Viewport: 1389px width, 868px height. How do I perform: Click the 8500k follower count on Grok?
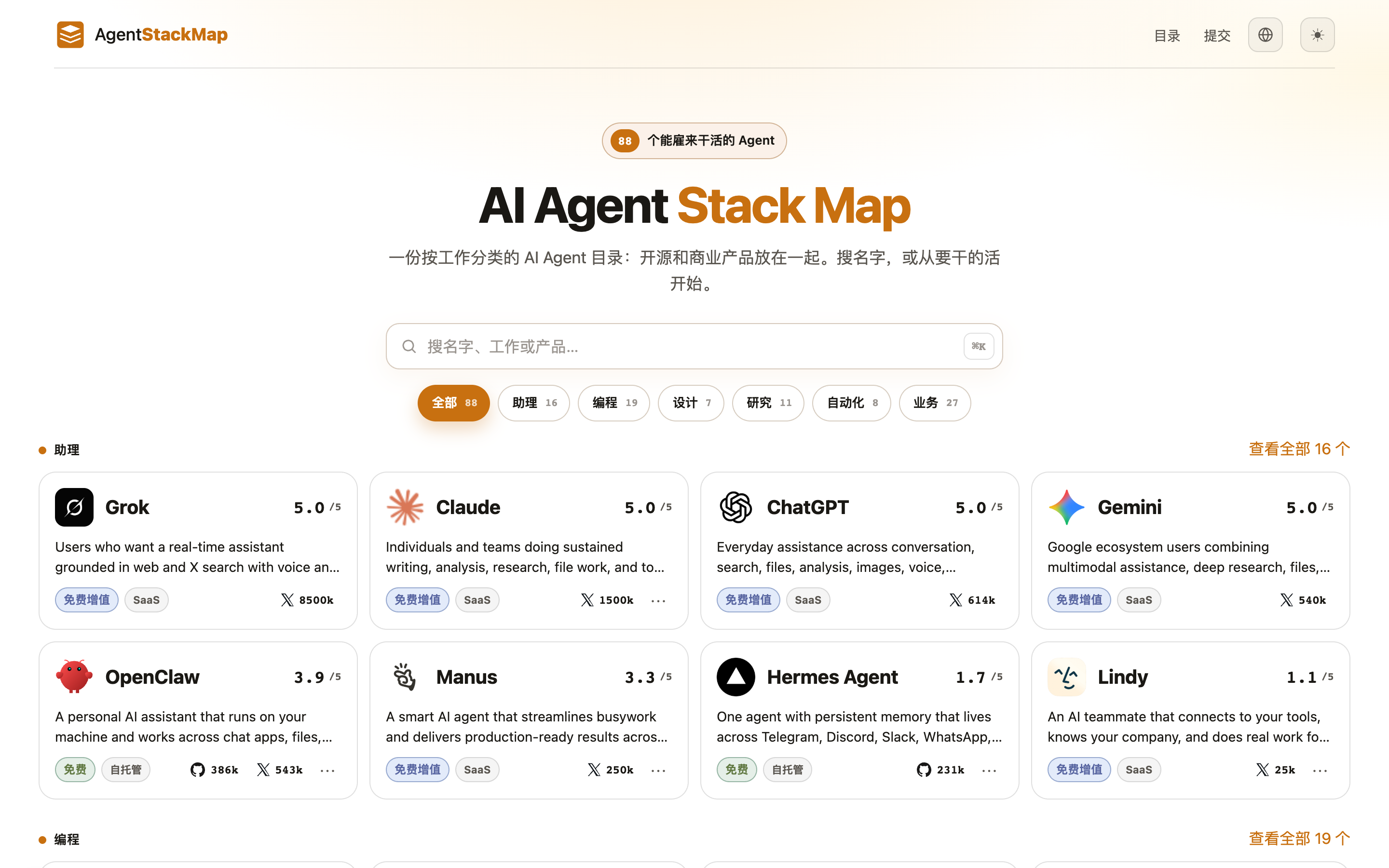[x=316, y=600]
